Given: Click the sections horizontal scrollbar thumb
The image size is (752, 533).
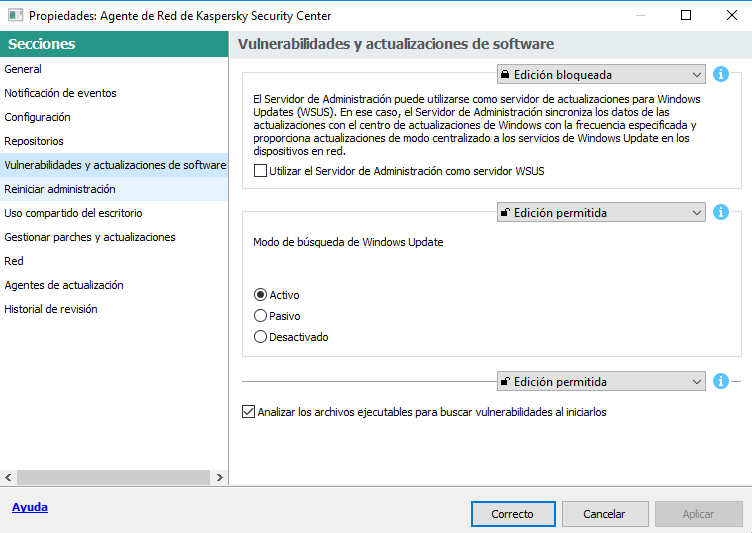Looking at the screenshot, I should (x=114, y=477).
